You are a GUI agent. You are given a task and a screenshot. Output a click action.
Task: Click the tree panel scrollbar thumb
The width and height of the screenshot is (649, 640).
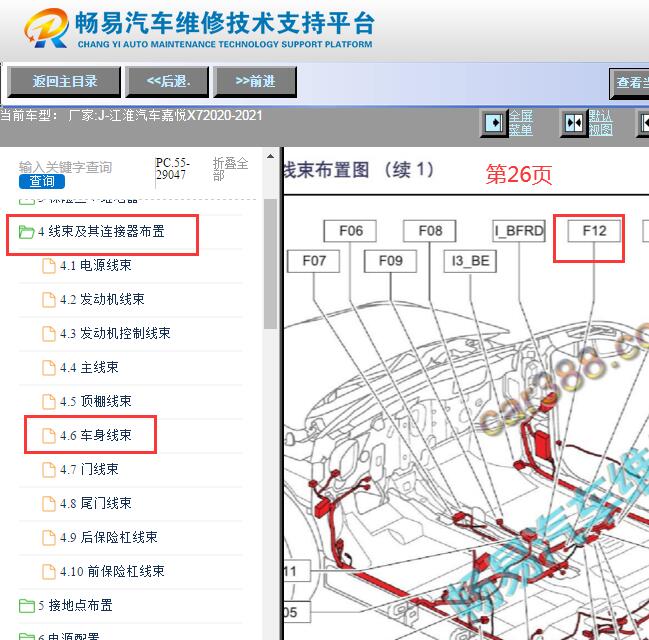(x=270, y=264)
